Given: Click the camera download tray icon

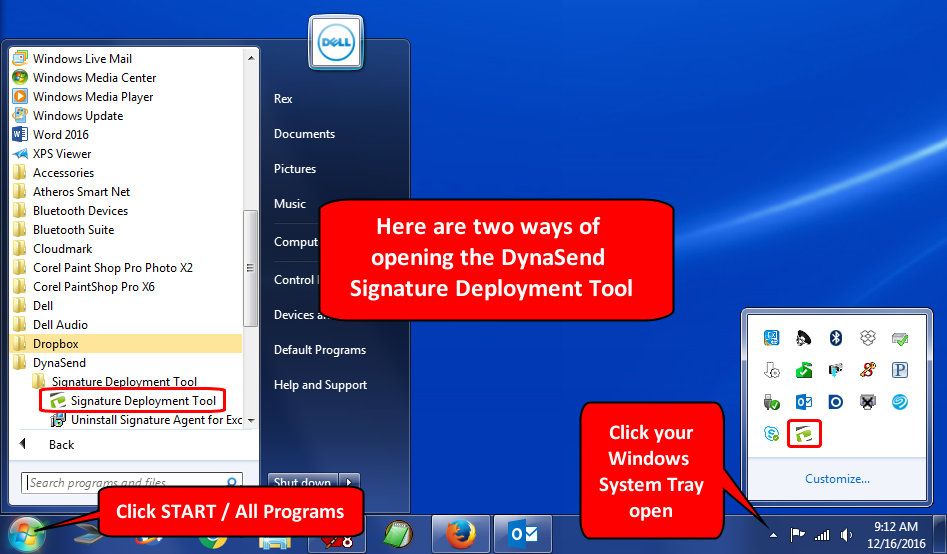Looking at the screenshot, I should 835,370.
